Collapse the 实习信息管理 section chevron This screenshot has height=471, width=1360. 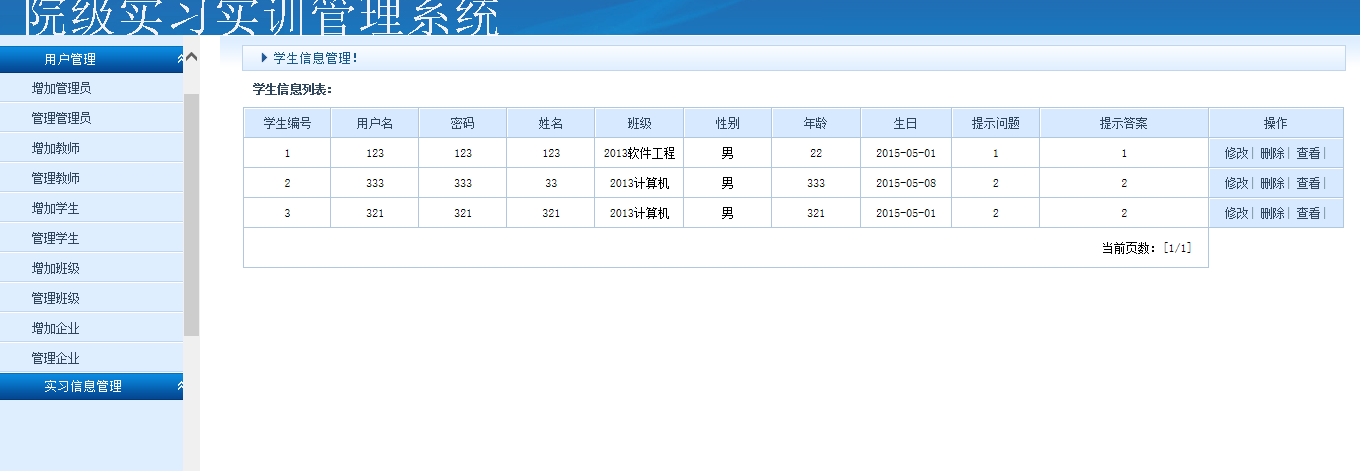point(179,386)
